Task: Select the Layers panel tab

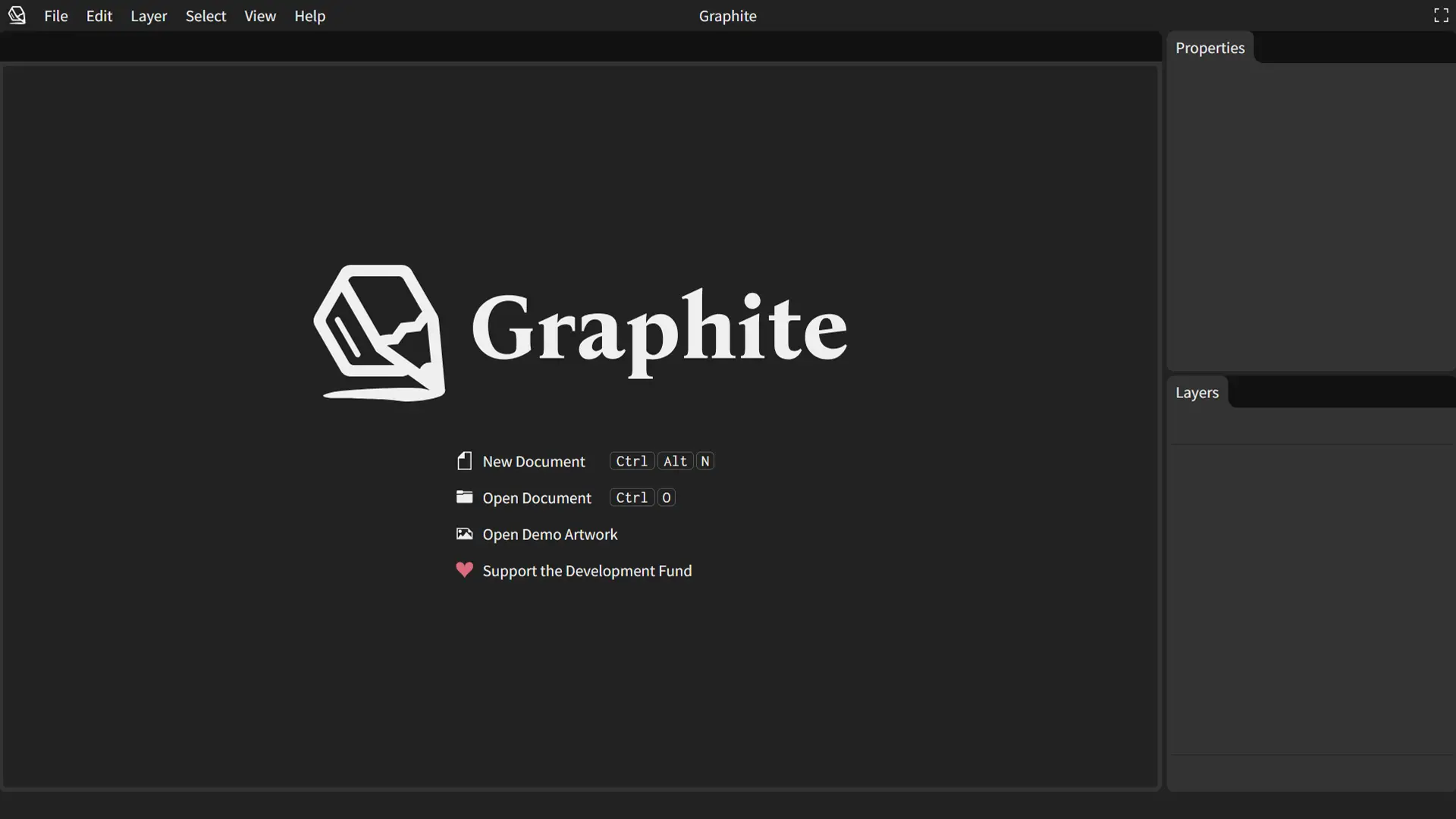Action: pos(1197,392)
